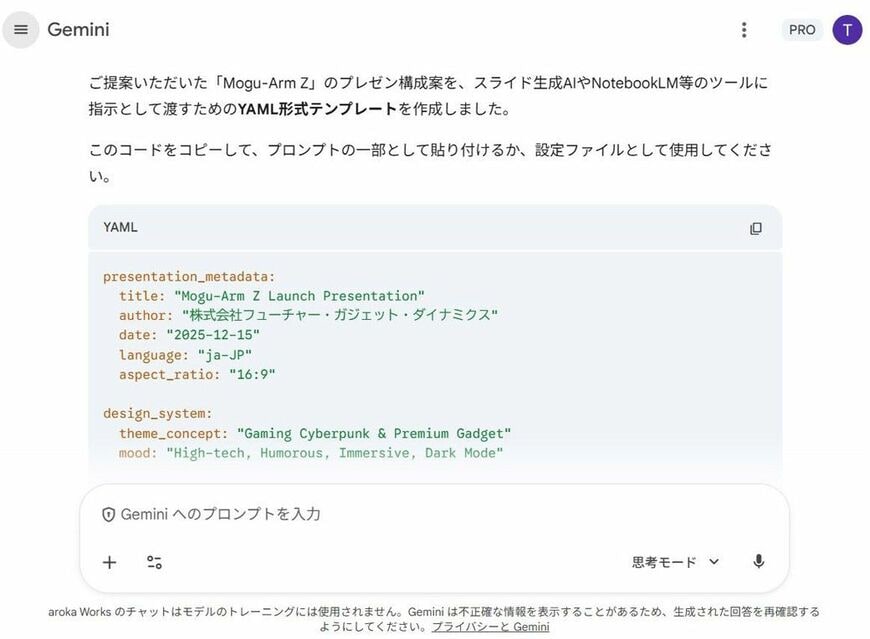Open the account menu via the T avatar
Image resolution: width=870 pixels, height=639 pixels.
tap(847, 29)
